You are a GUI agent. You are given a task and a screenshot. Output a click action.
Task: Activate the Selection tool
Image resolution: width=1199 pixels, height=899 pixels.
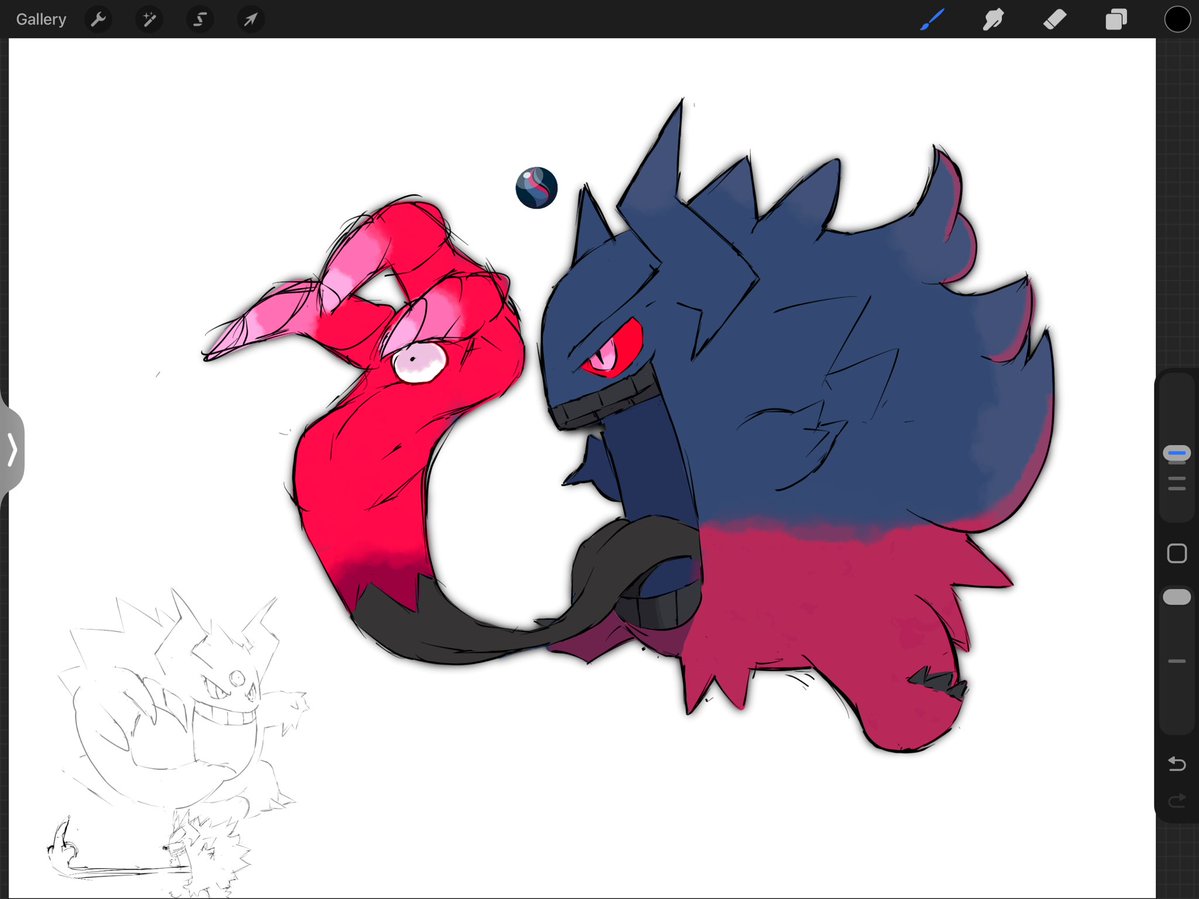(x=200, y=19)
